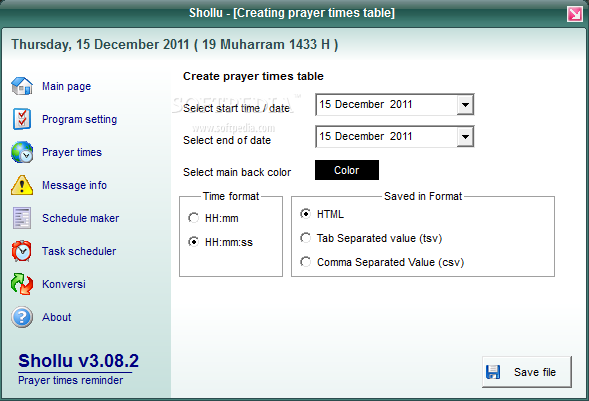Expand the start date dropdown arrow
The width and height of the screenshot is (589, 401).
(x=465, y=104)
